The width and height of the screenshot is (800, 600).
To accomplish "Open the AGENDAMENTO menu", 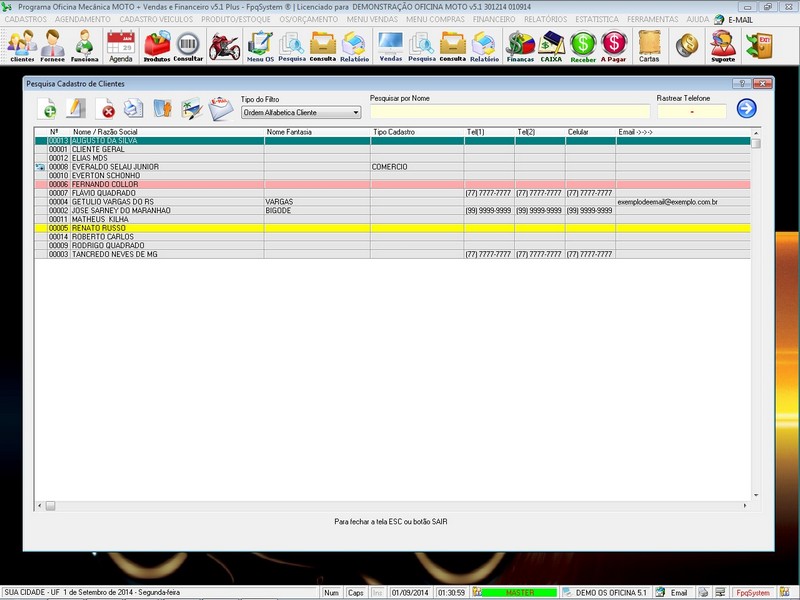I will click(83, 19).
